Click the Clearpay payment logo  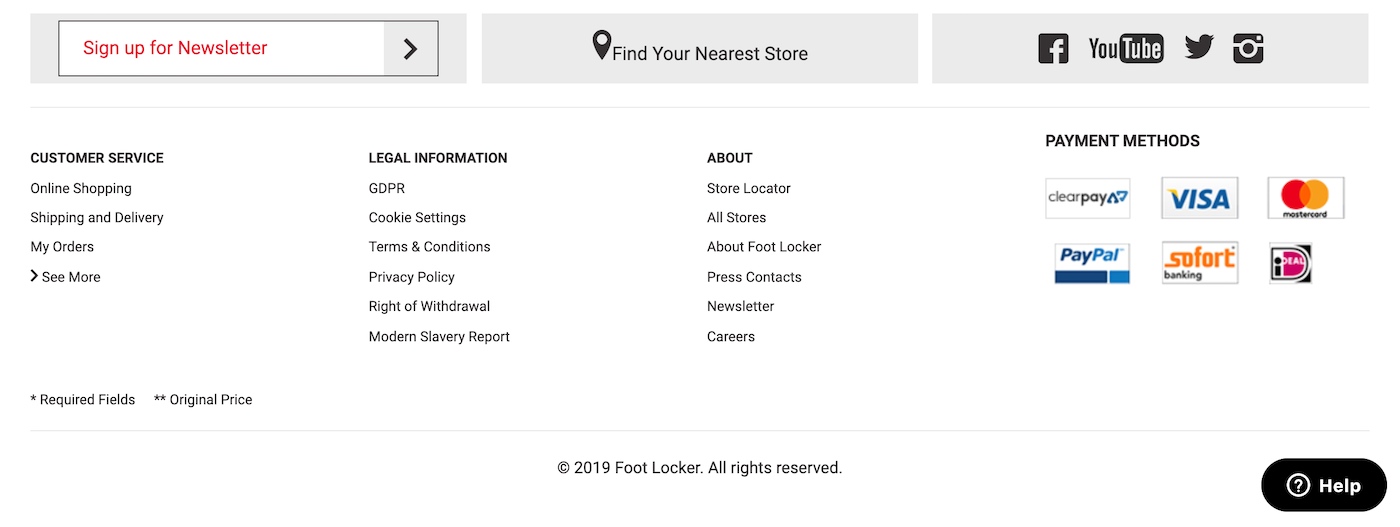click(1088, 198)
